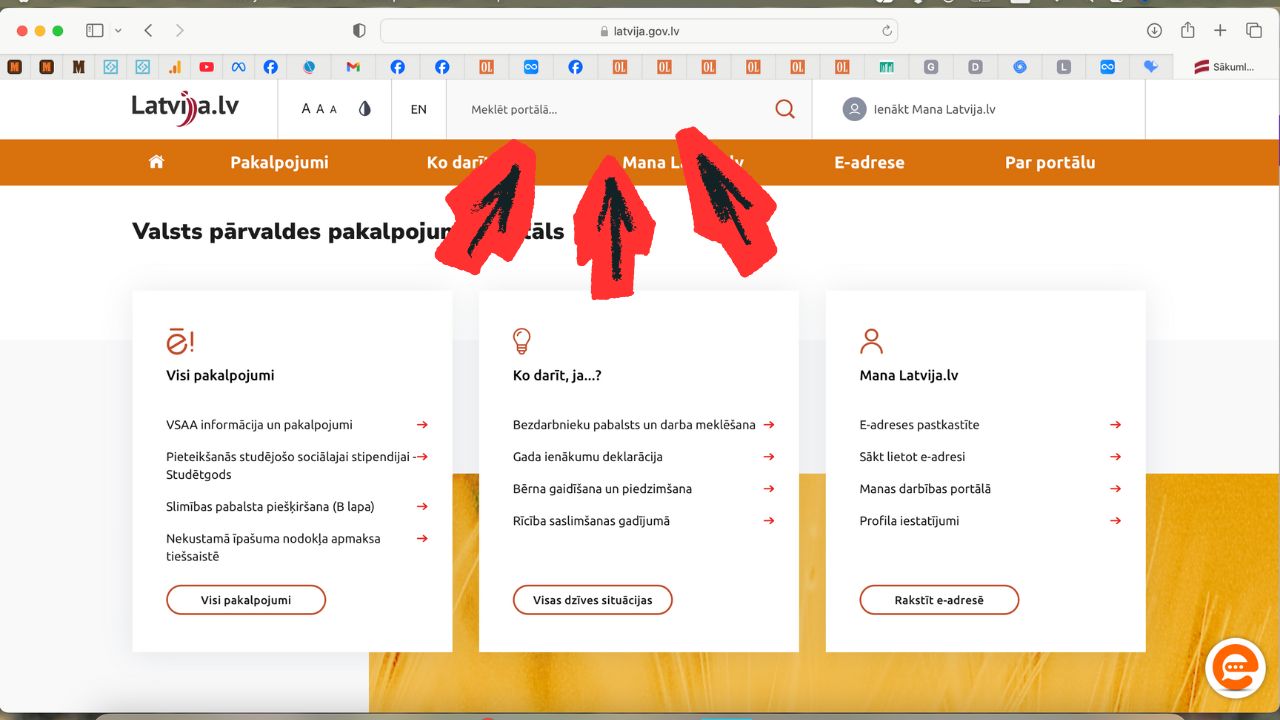Switch language with the EN button
The image size is (1280, 720).
418,109
